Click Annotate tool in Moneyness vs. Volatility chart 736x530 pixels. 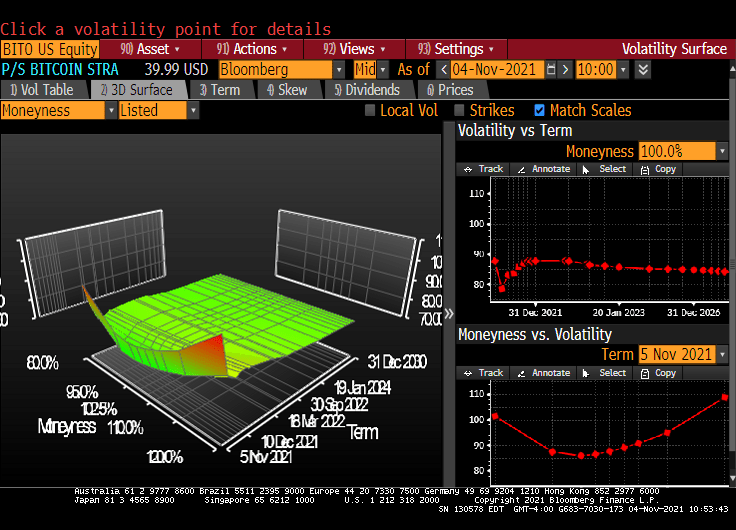coord(542,373)
